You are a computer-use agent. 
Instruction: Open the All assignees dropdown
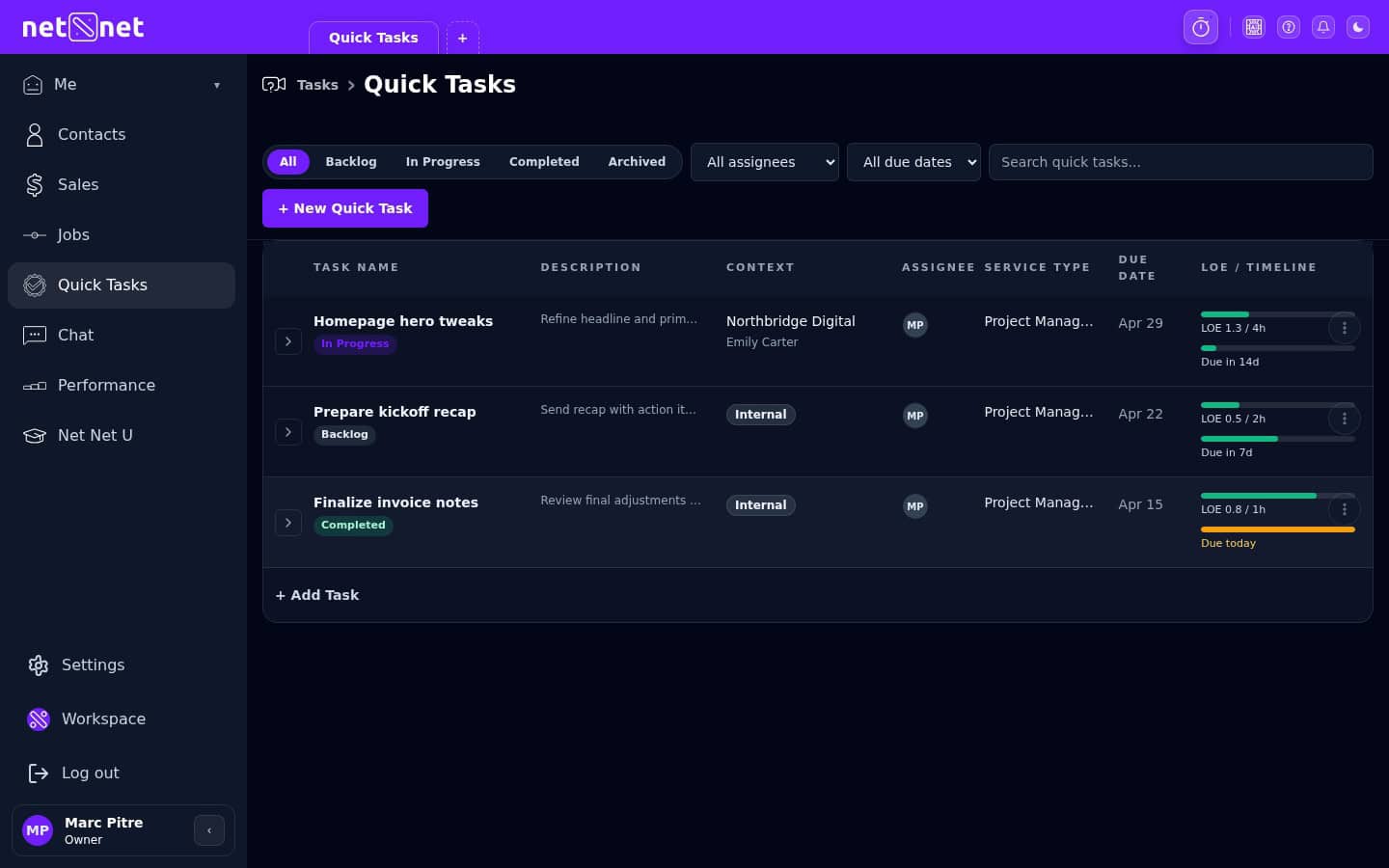pos(764,162)
